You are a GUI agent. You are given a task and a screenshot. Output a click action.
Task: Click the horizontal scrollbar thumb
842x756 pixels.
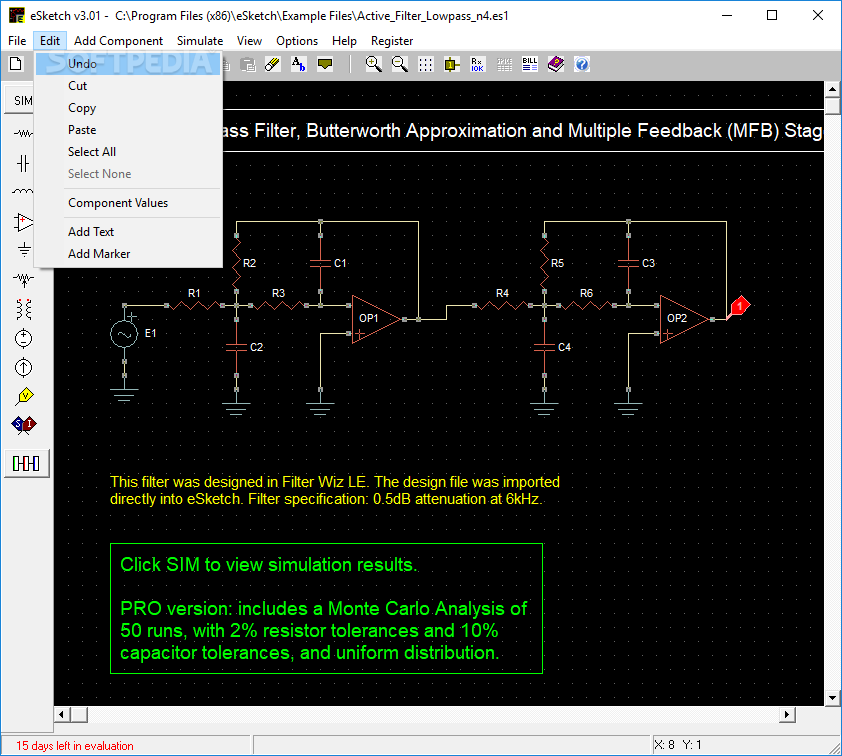click(x=79, y=715)
